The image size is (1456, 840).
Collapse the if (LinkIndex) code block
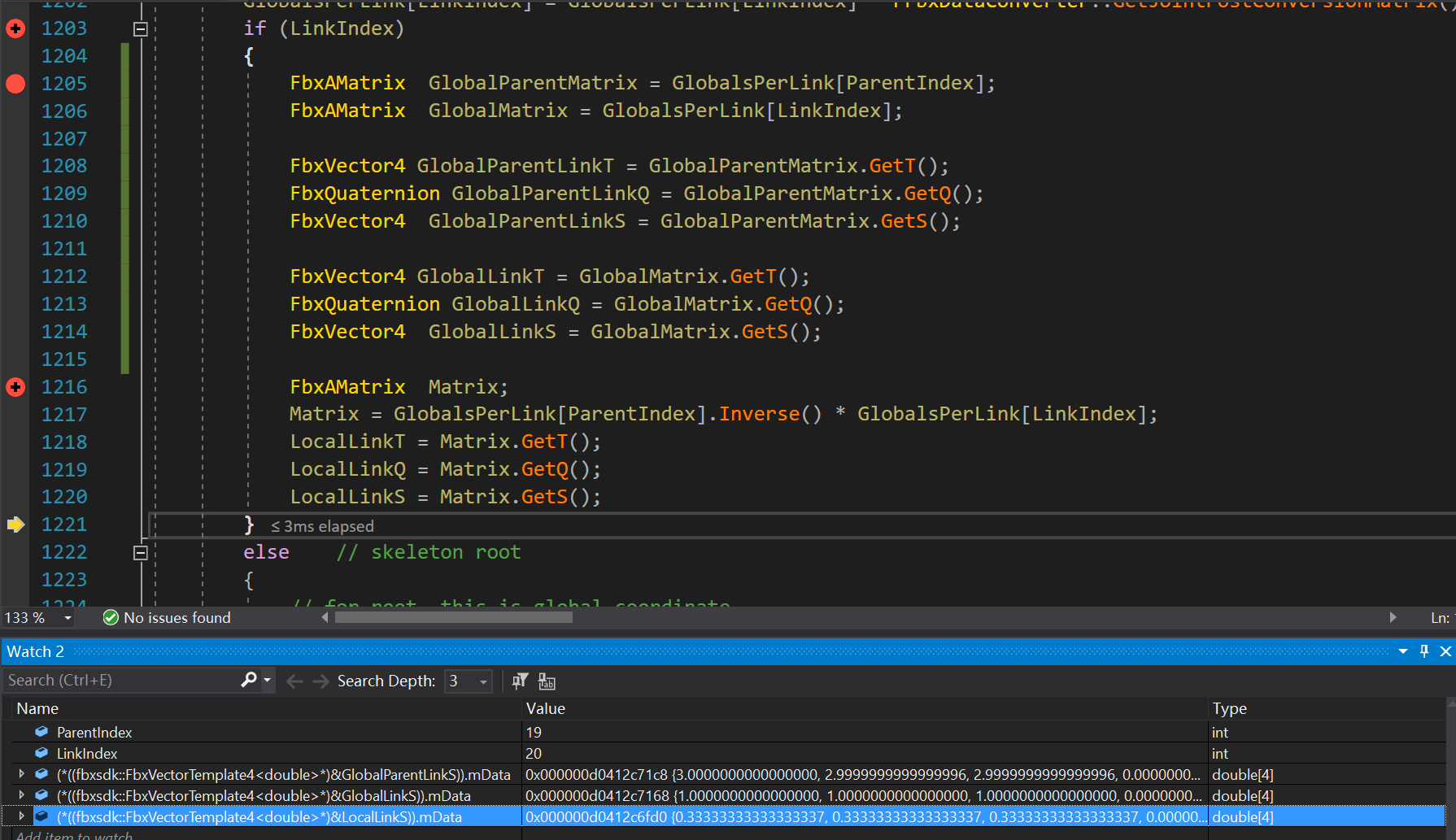click(x=141, y=29)
